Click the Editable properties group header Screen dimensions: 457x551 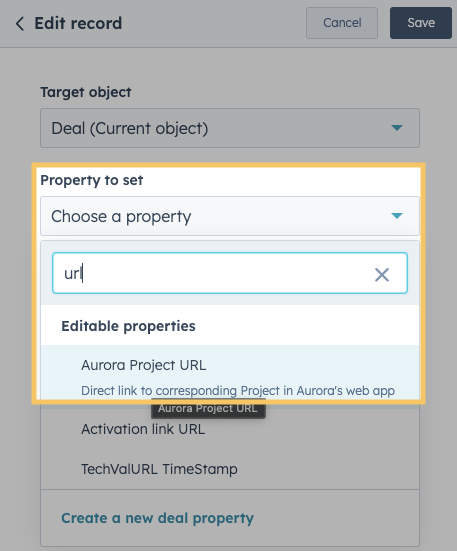(128, 326)
